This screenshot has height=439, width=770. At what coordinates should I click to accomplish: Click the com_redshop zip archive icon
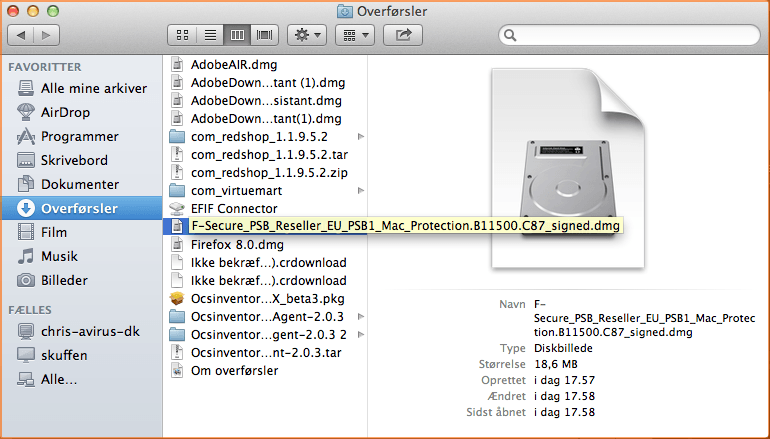(x=177, y=173)
